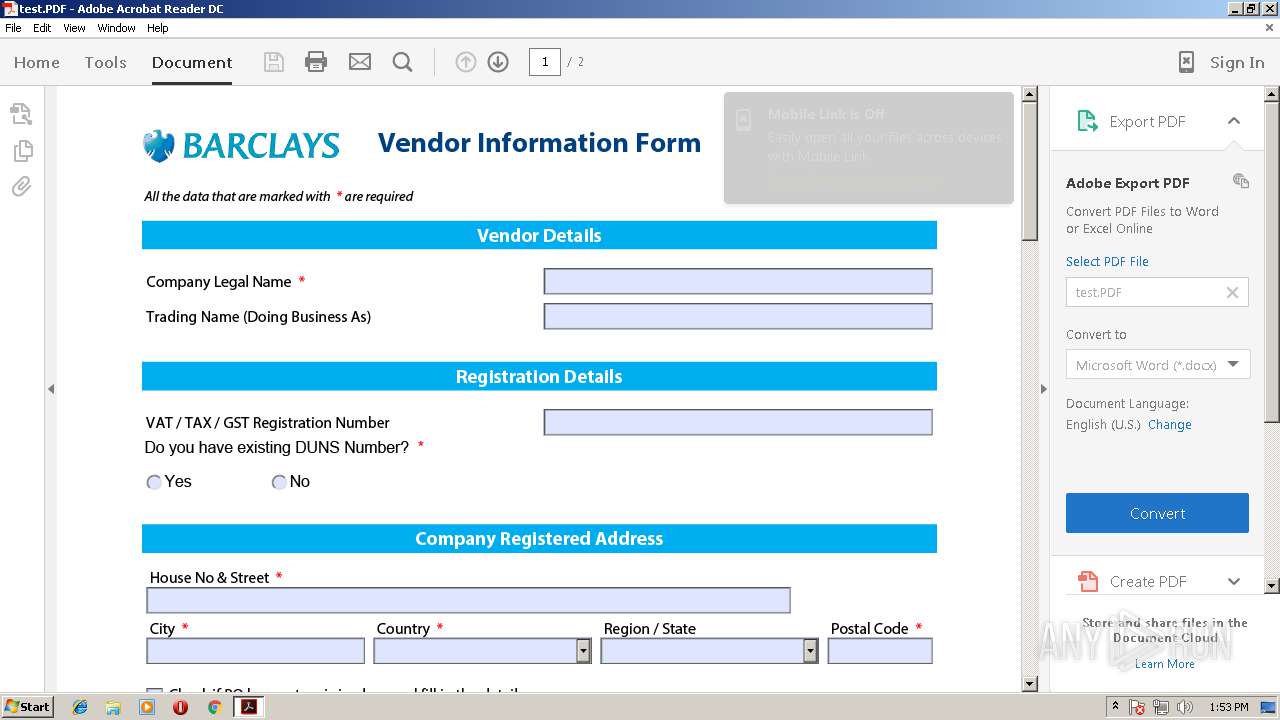Screen dimensions: 1280x720
Task: Open the Window menu
Action: (x=117, y=28)
